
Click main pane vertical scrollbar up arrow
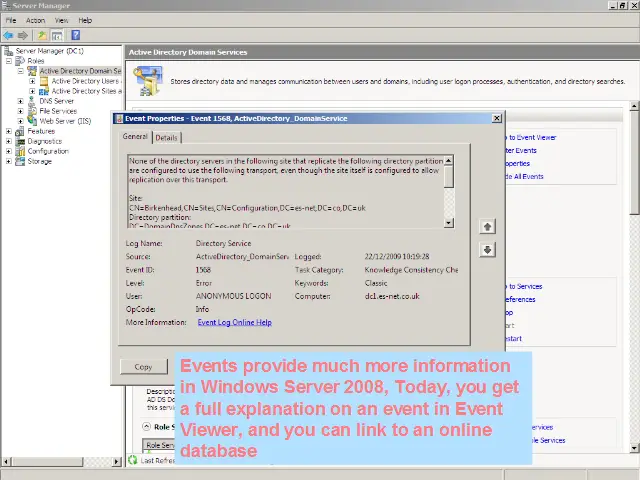point(634,107)
